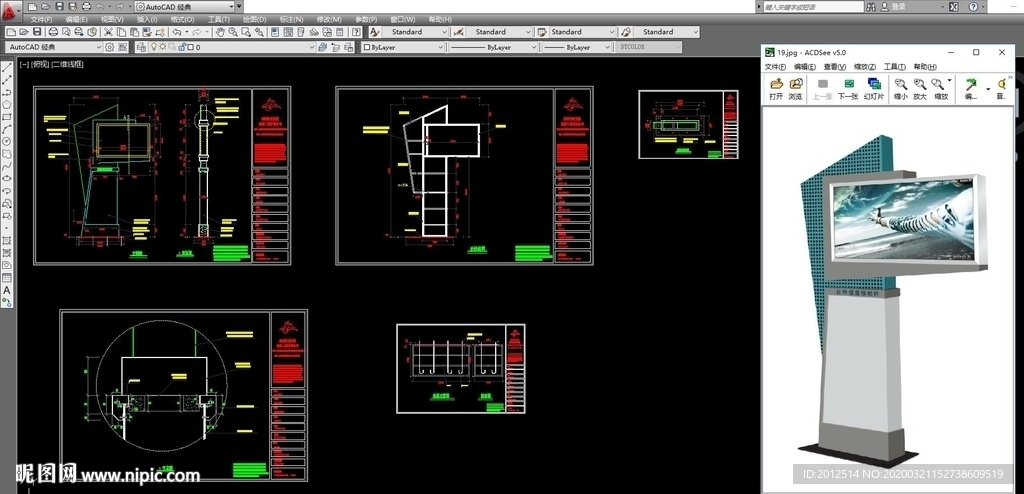Select the Multiline Text A tool
Viewport: 1024px width, 494px height.
[x=7, y=290]
